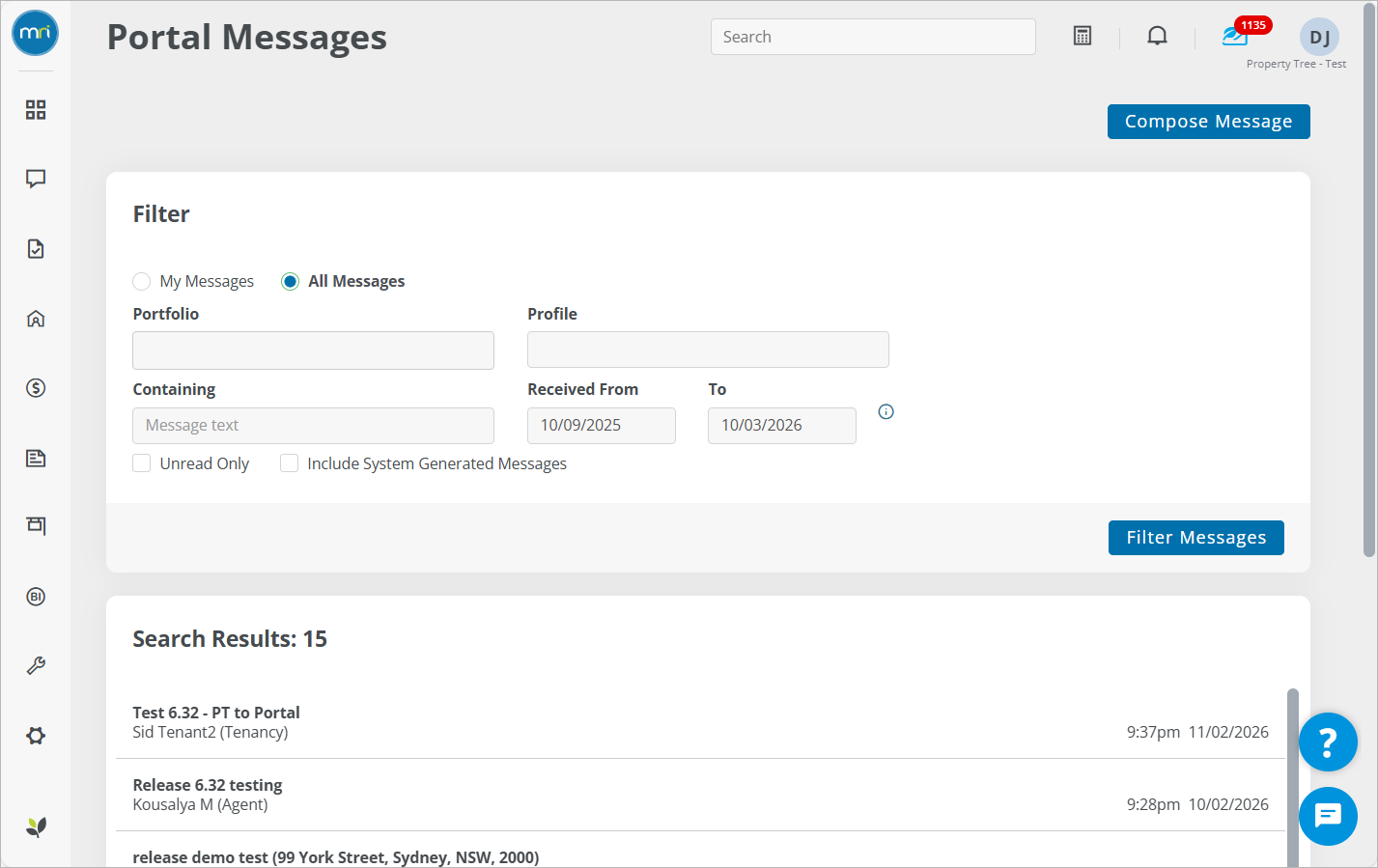1378x868 pixels.
Task: Click the Portfolio field
Action: click(x=313, y=350)
